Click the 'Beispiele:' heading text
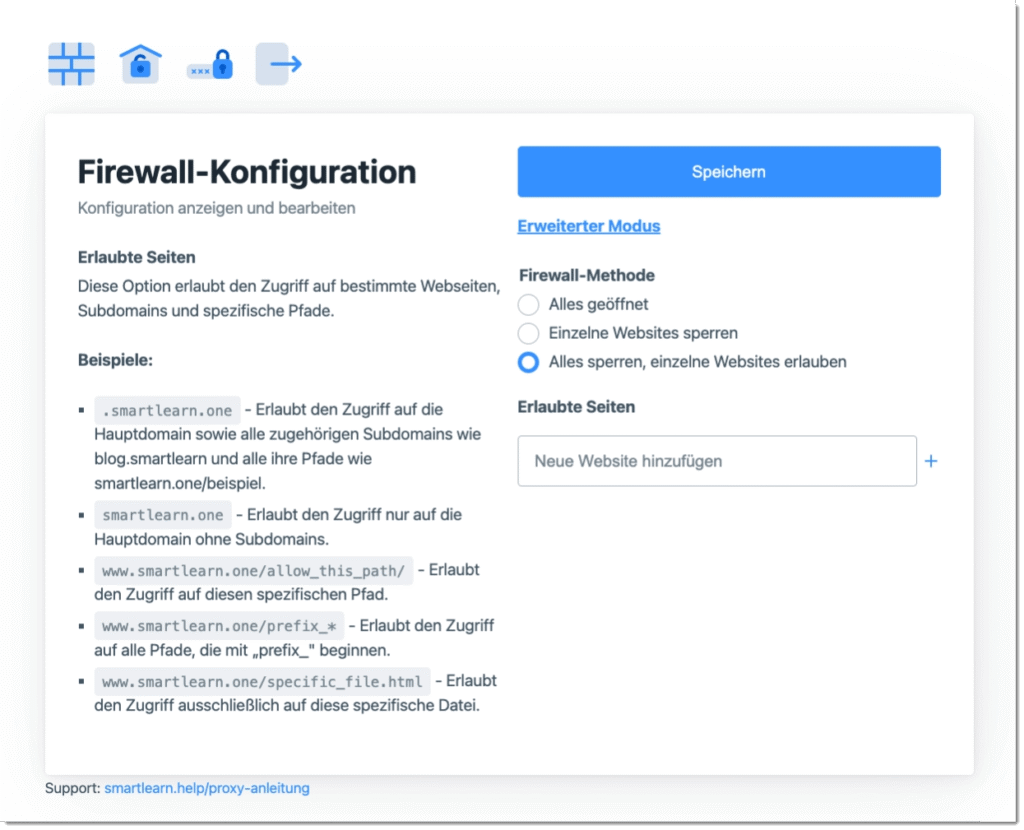This screenshot has height=830, width=1024. pyautogui.click(x=115, y=360)
